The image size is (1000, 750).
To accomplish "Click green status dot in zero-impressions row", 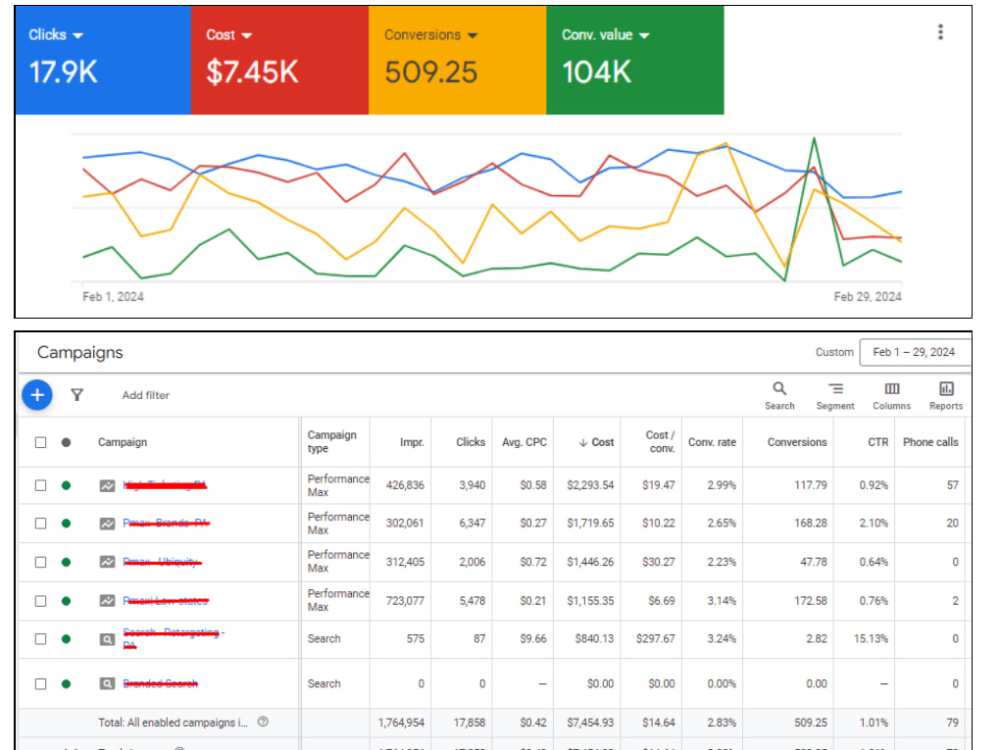I will coord(66,684).
